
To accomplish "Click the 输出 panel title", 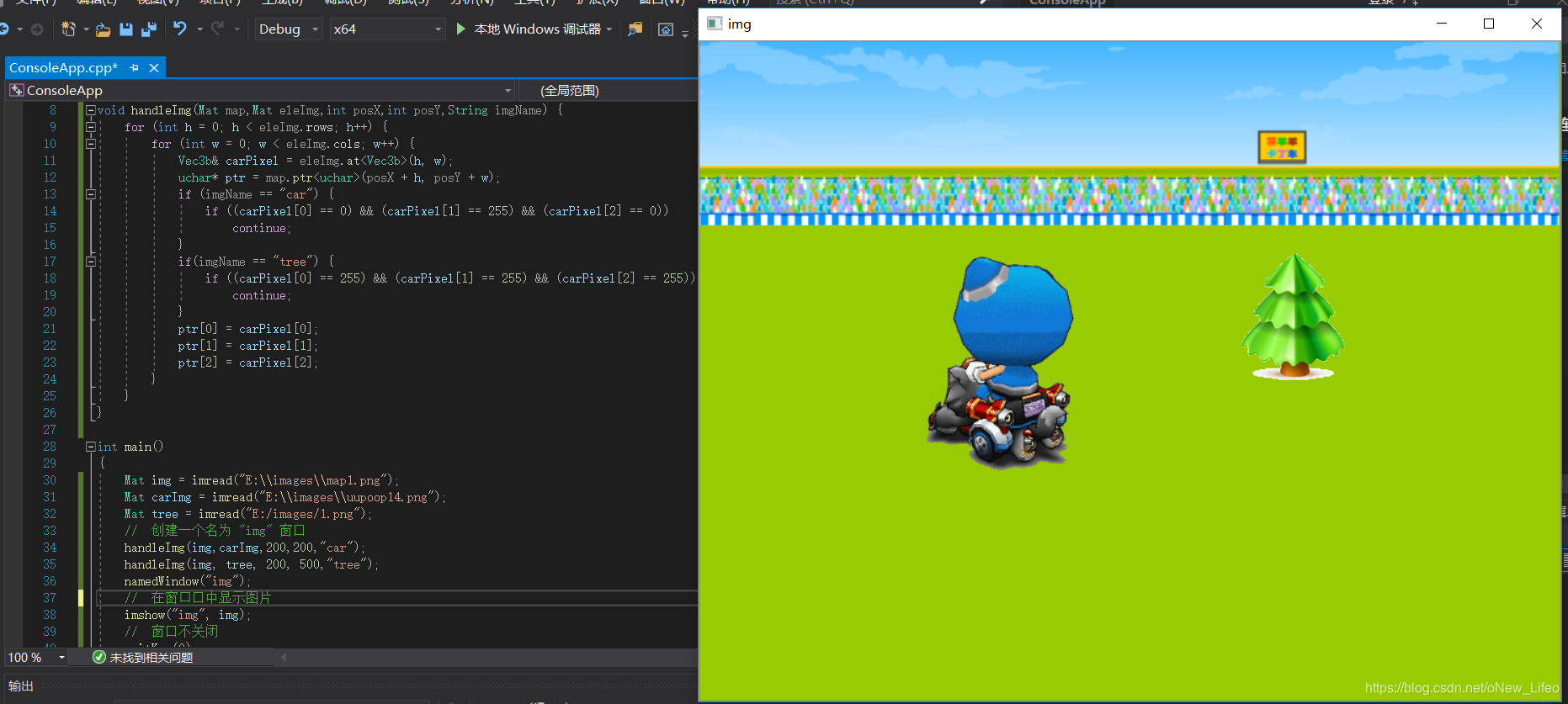I will tap(21, 686).
